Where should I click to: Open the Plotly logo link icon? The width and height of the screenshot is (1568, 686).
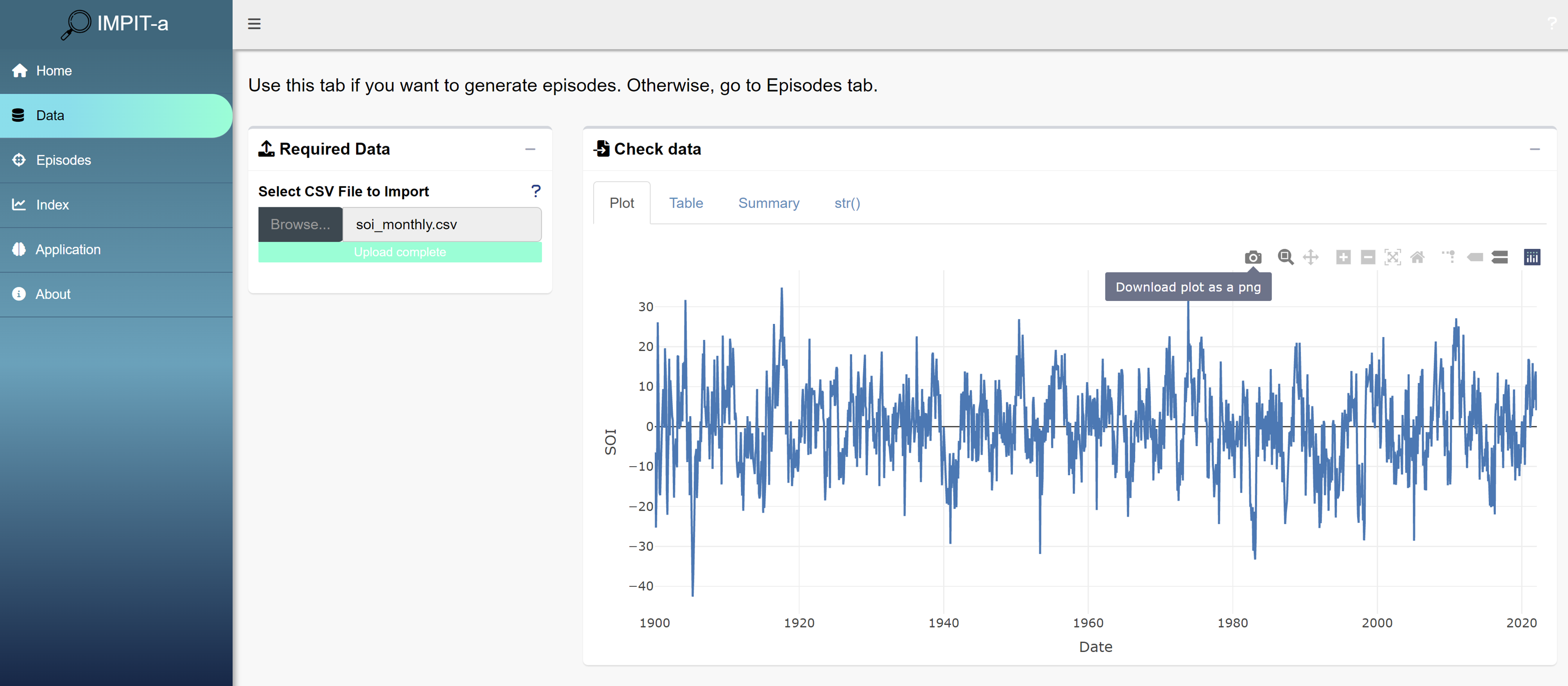pyautogui.click(x=1531, y=257)
